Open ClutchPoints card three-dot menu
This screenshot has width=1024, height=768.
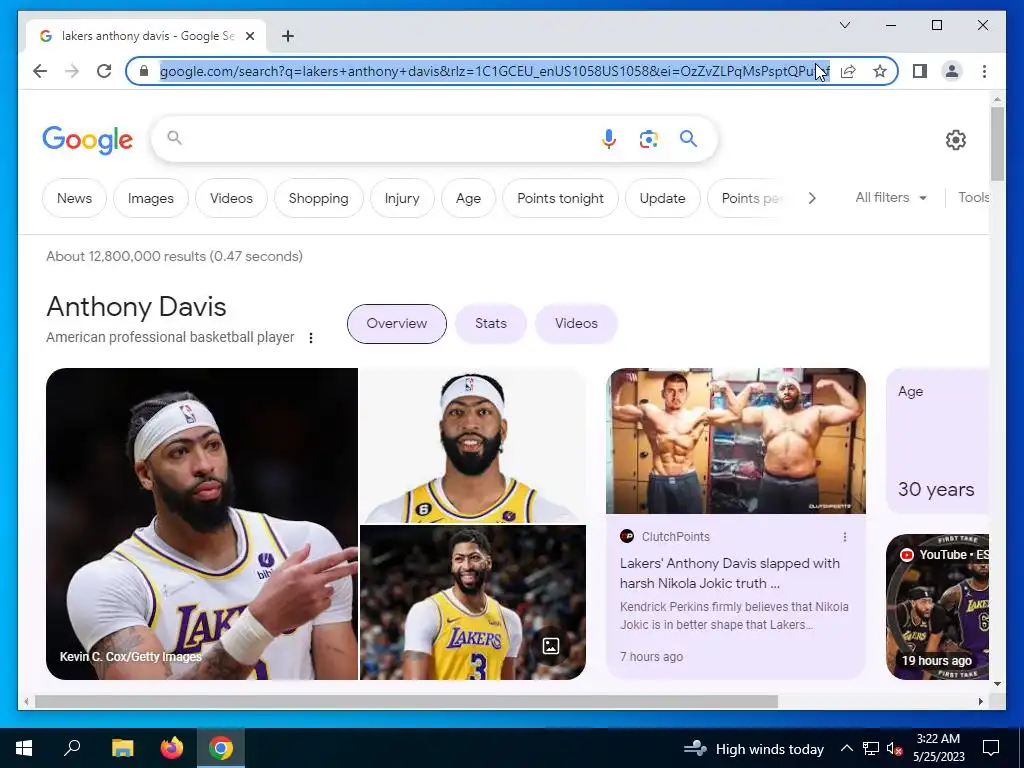click(844, 537)
